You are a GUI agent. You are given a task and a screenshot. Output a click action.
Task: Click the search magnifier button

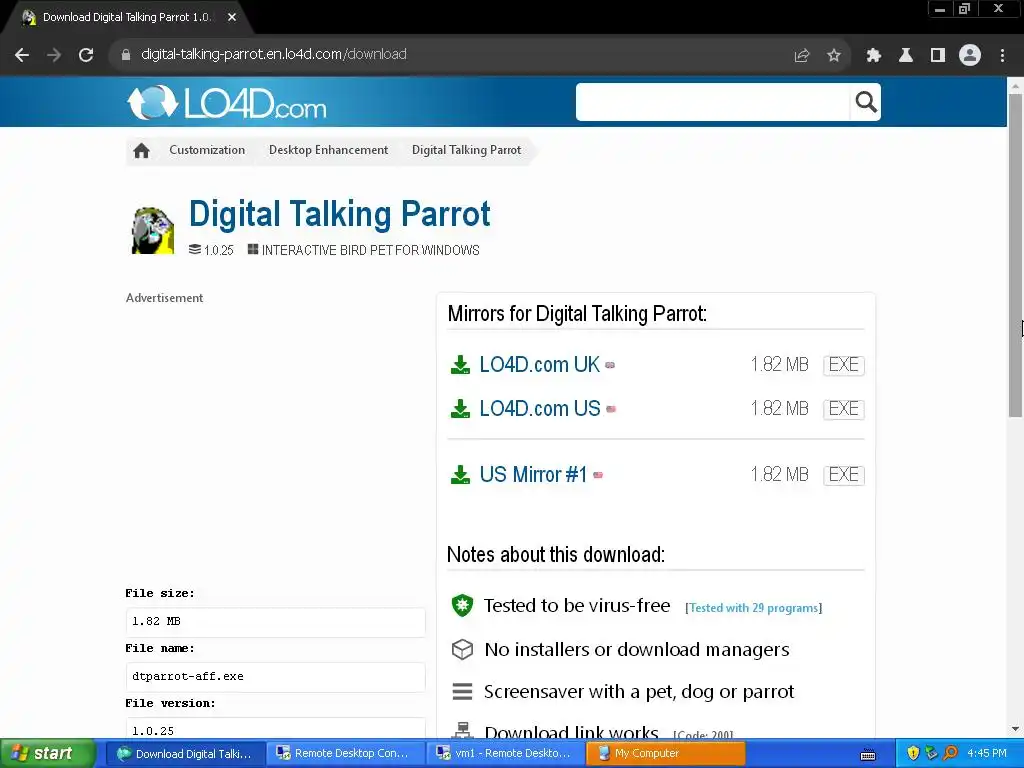(x=866, y=102)
